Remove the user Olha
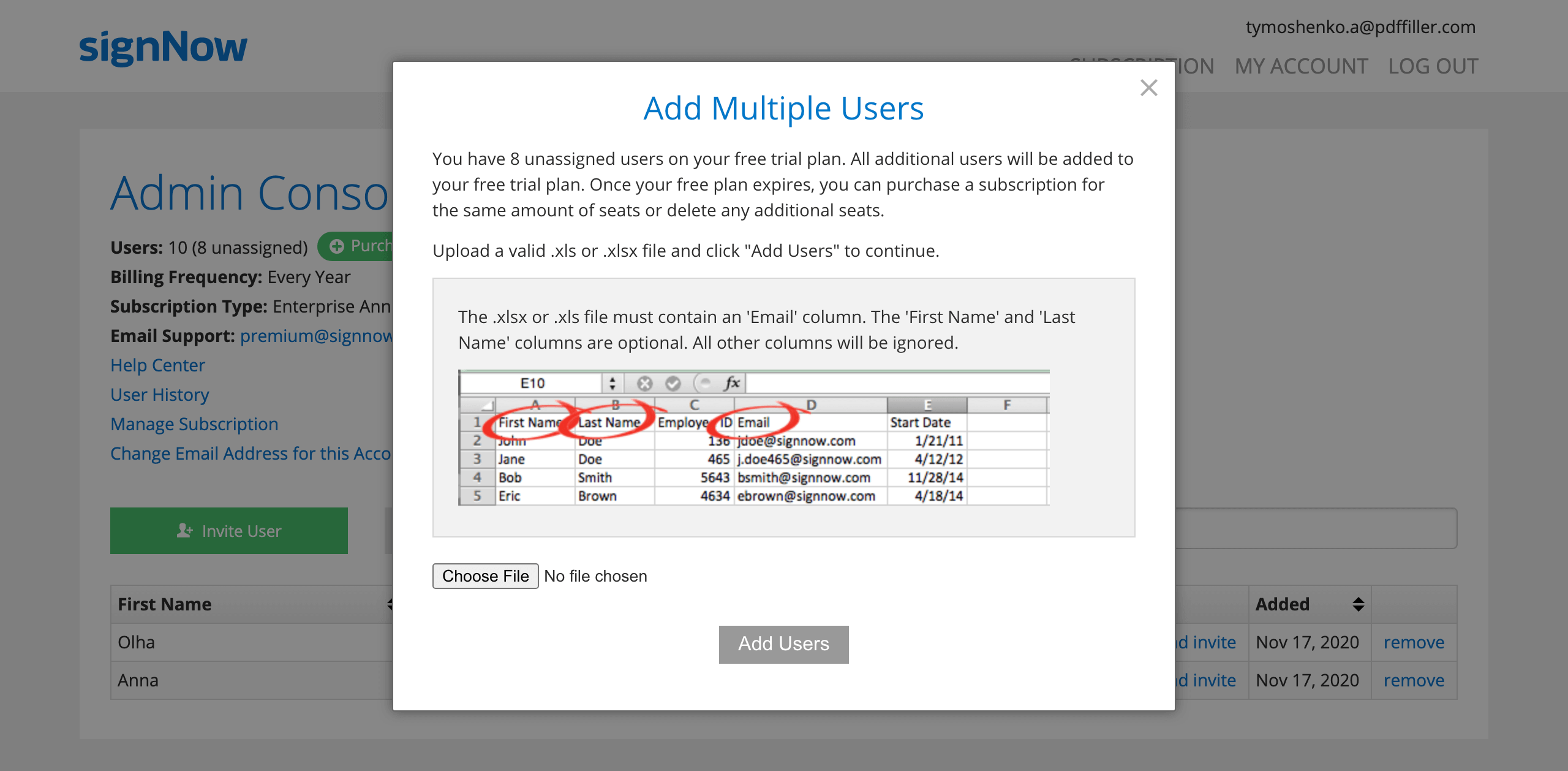The image size is (1568, 771). 1414,642
